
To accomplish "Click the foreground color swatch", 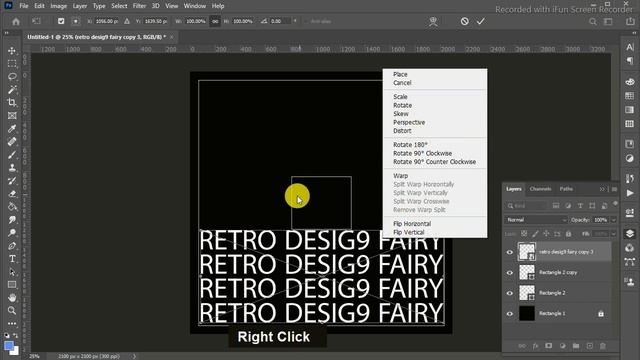I will [9, 346].
